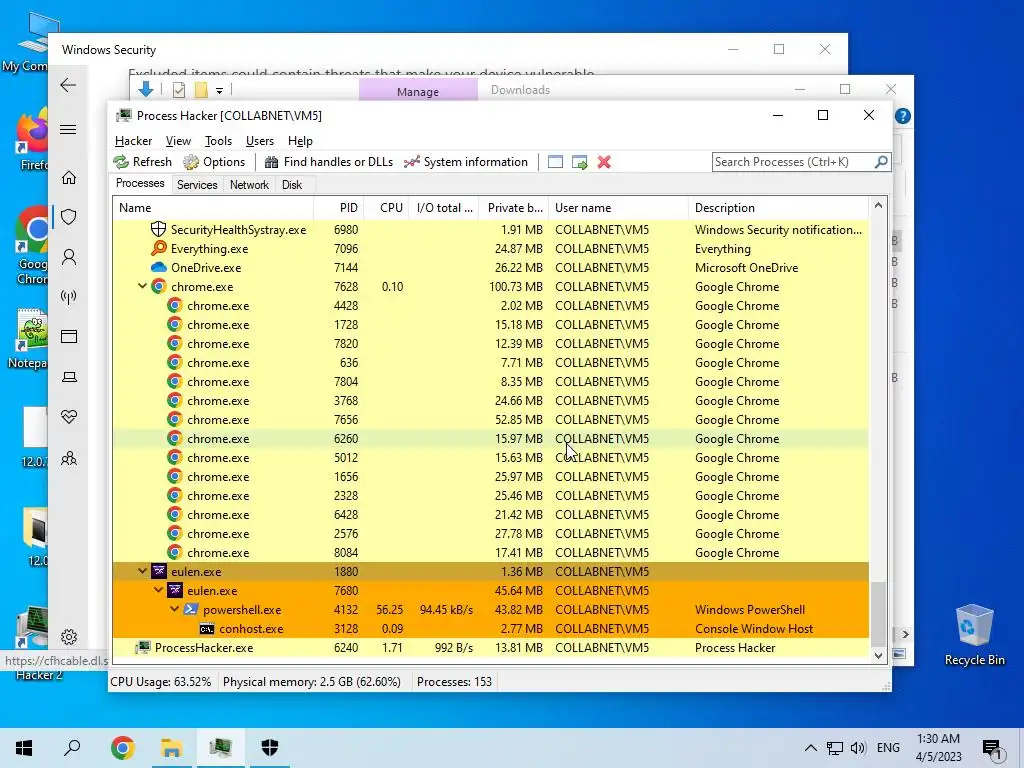Open App & browser control icon
Screen dimensions: 1024x768
pos(69,337)
